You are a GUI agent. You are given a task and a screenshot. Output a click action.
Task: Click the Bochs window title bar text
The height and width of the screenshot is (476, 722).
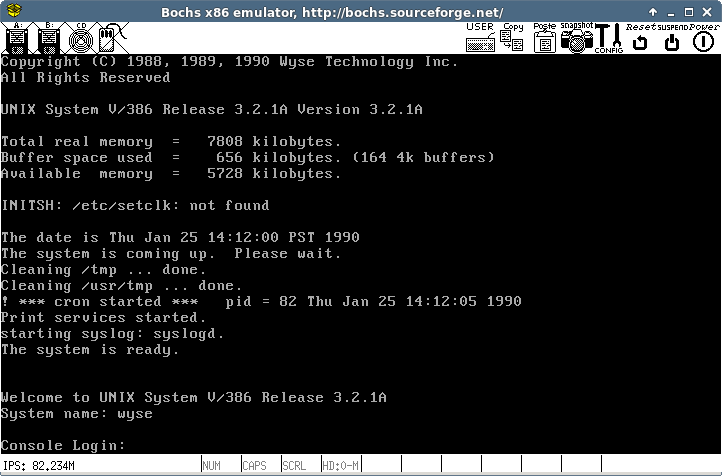tap(332, 12)
